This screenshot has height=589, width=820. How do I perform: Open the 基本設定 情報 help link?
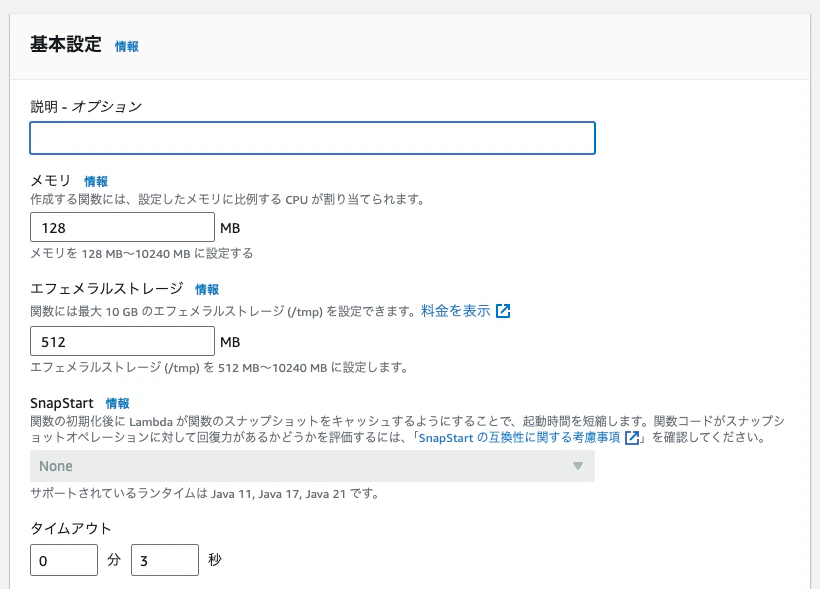[126, 46]
